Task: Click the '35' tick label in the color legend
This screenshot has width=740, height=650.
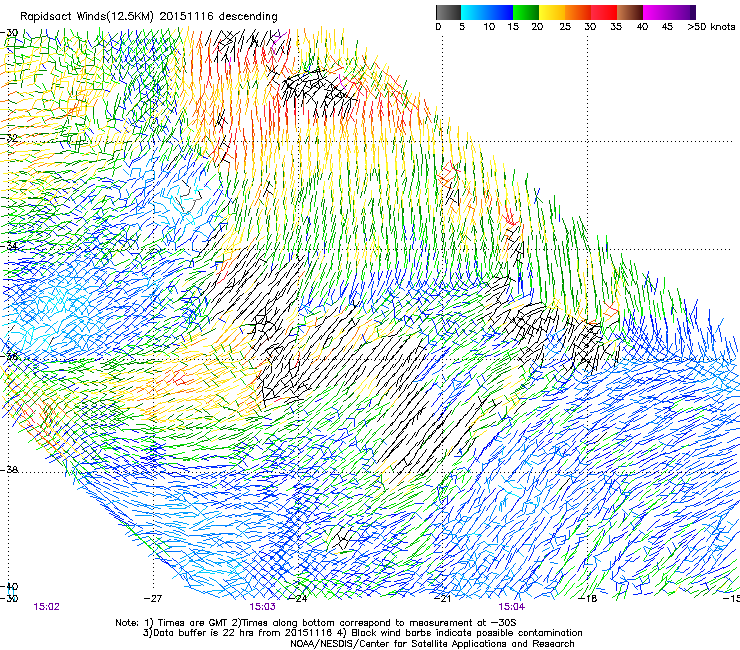Action: (x=616, y=26)
